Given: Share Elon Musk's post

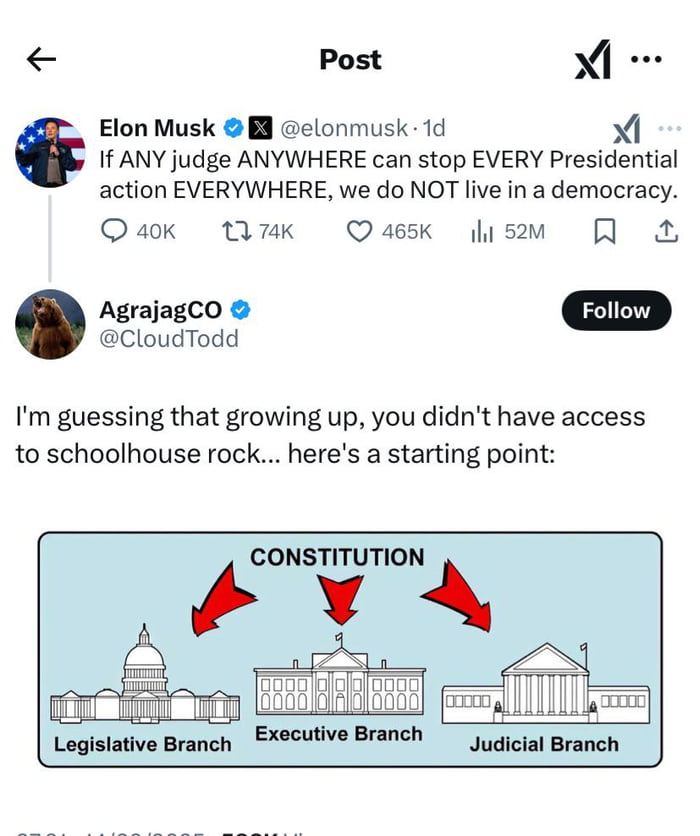Looking at the screenshot, I should click(x=664, y=232).
